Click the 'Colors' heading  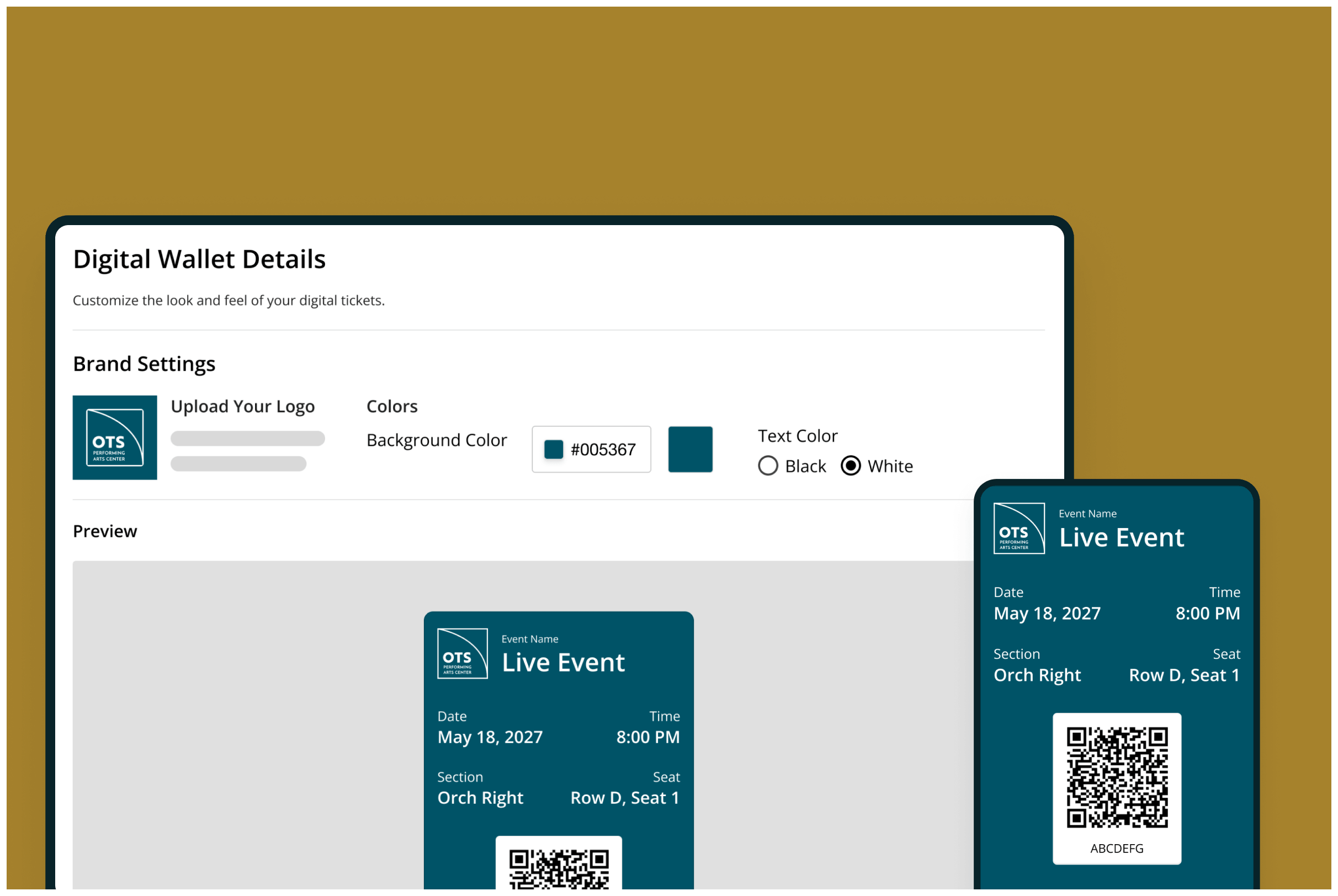392,406
